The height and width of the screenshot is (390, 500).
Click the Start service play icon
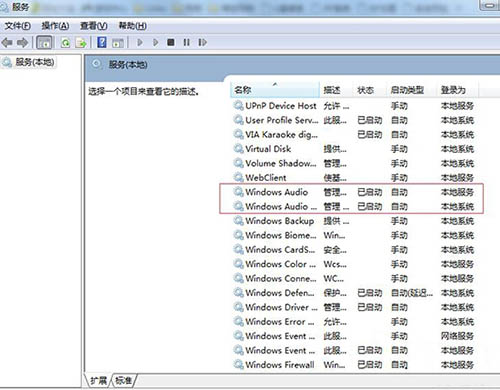140,42
